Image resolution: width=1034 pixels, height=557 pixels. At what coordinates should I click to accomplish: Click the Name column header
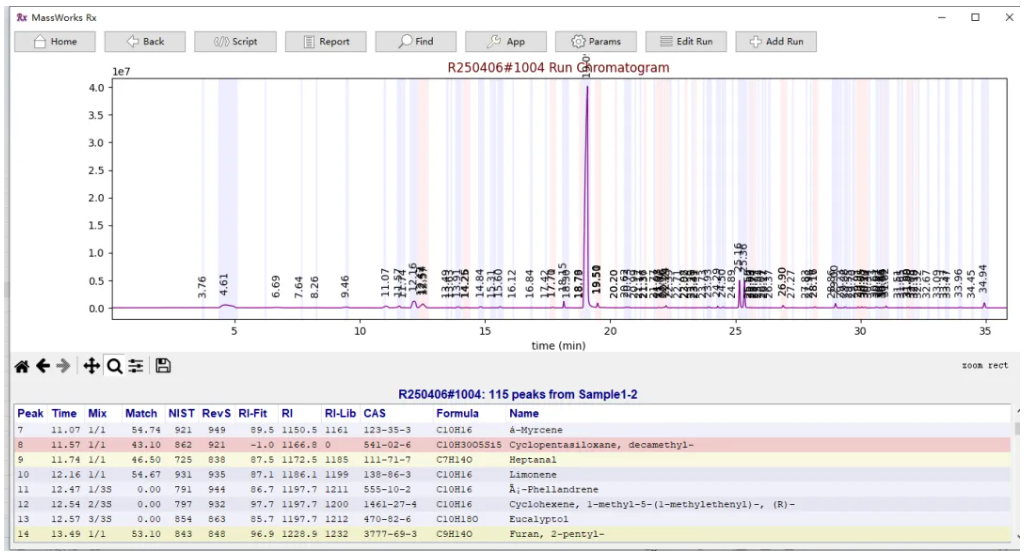click(x=524, y=413)
